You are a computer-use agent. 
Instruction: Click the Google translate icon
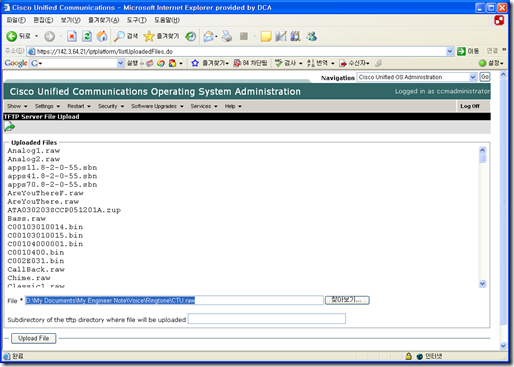pyautogui.click(x=311, y=63)
